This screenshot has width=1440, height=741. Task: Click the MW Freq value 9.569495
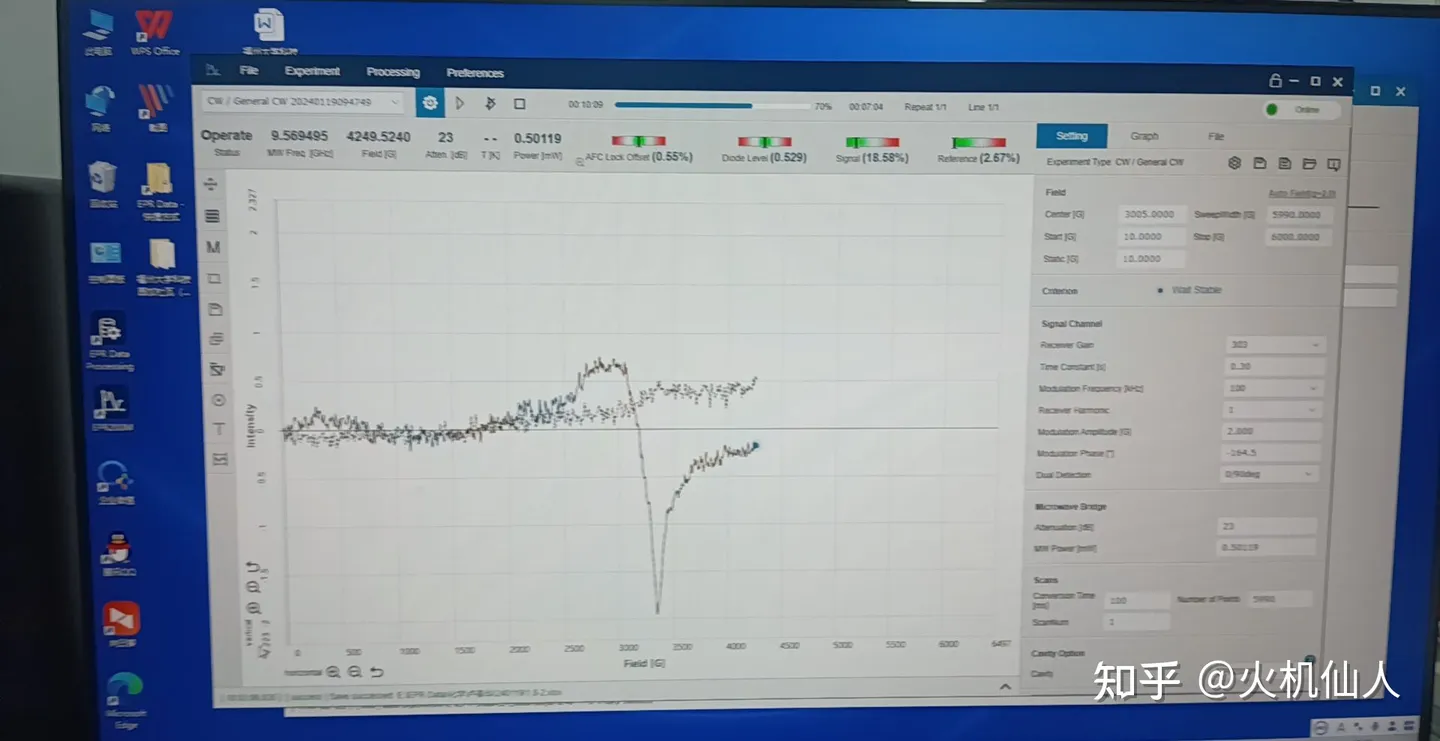300,136
